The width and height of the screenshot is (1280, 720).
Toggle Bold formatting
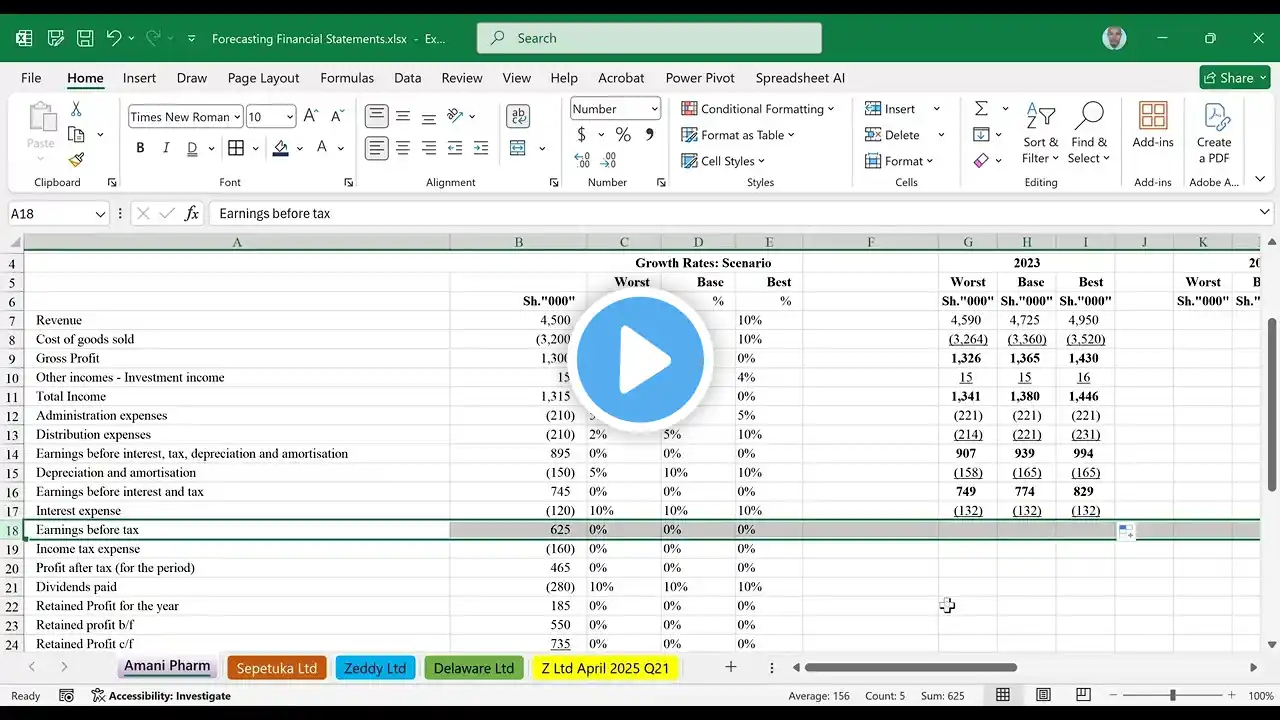click(x=140, y=148)
